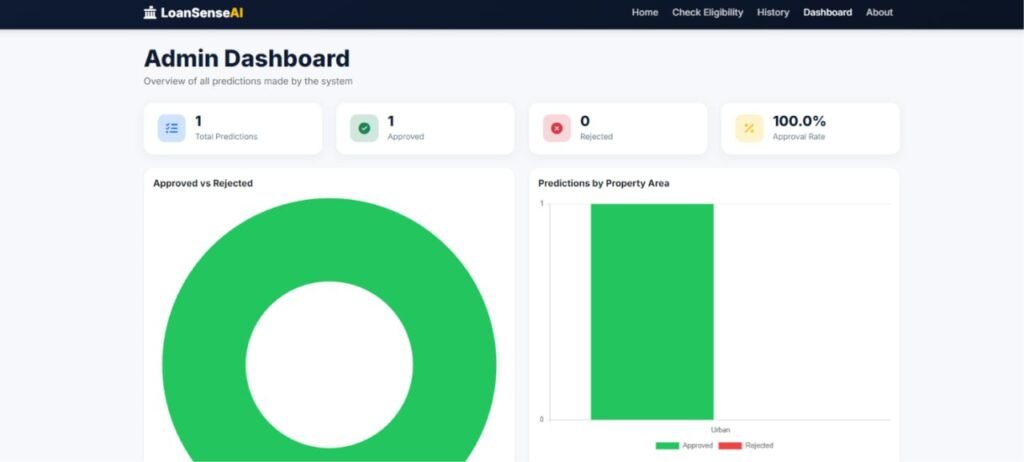Click the 100.0% approval rate value
1024x462 pixels.
[x=799, y=121]
